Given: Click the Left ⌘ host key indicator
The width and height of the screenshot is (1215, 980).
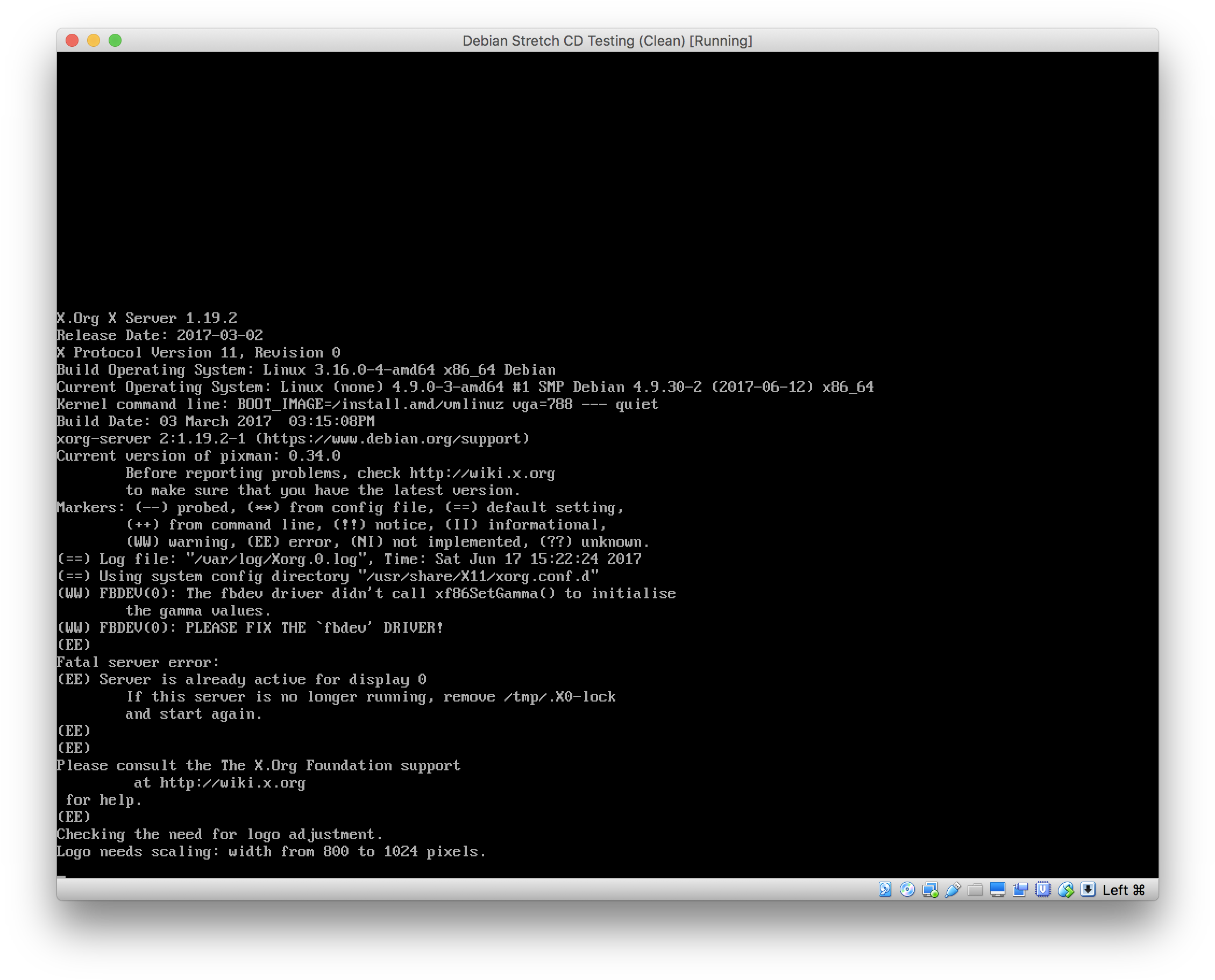Looking at the screenshot, I should point(1123,890).
